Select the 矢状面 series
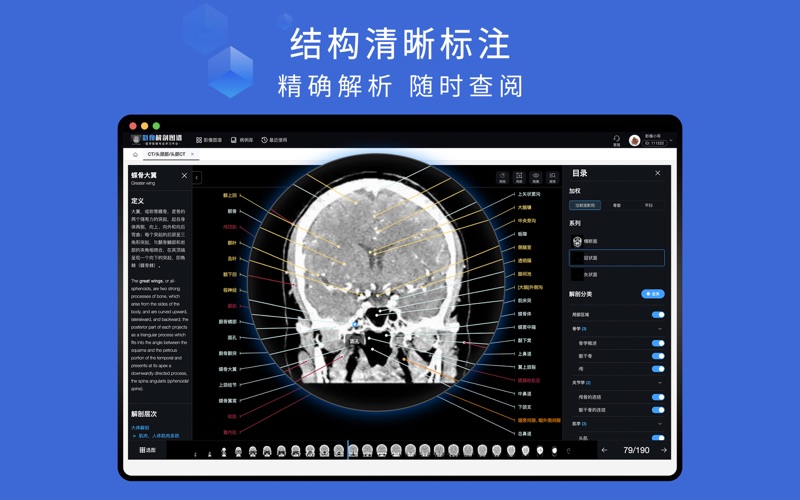The width and height of the screenshot is (800, 500). [616, 274]
